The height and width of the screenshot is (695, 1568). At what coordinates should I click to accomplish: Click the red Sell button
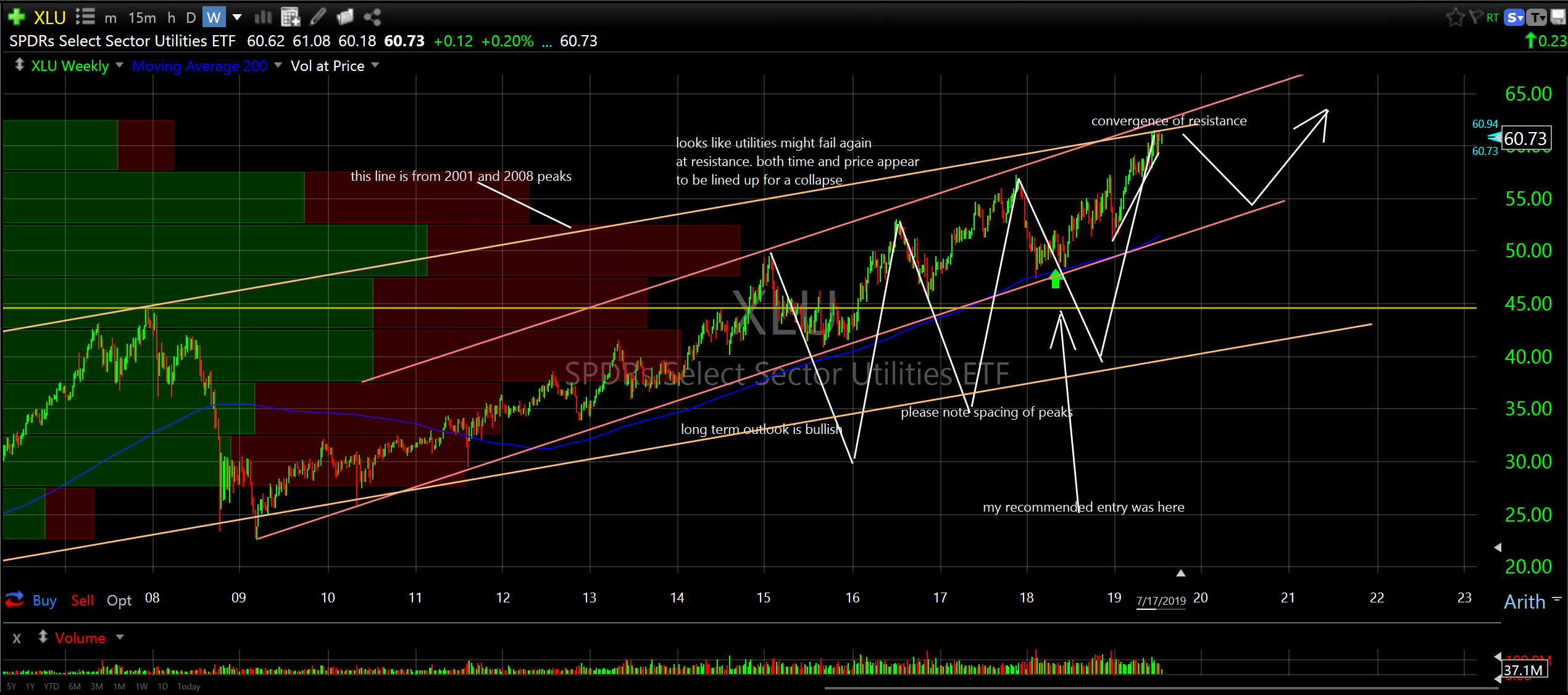pyautogui.click(x=82, y=601)
